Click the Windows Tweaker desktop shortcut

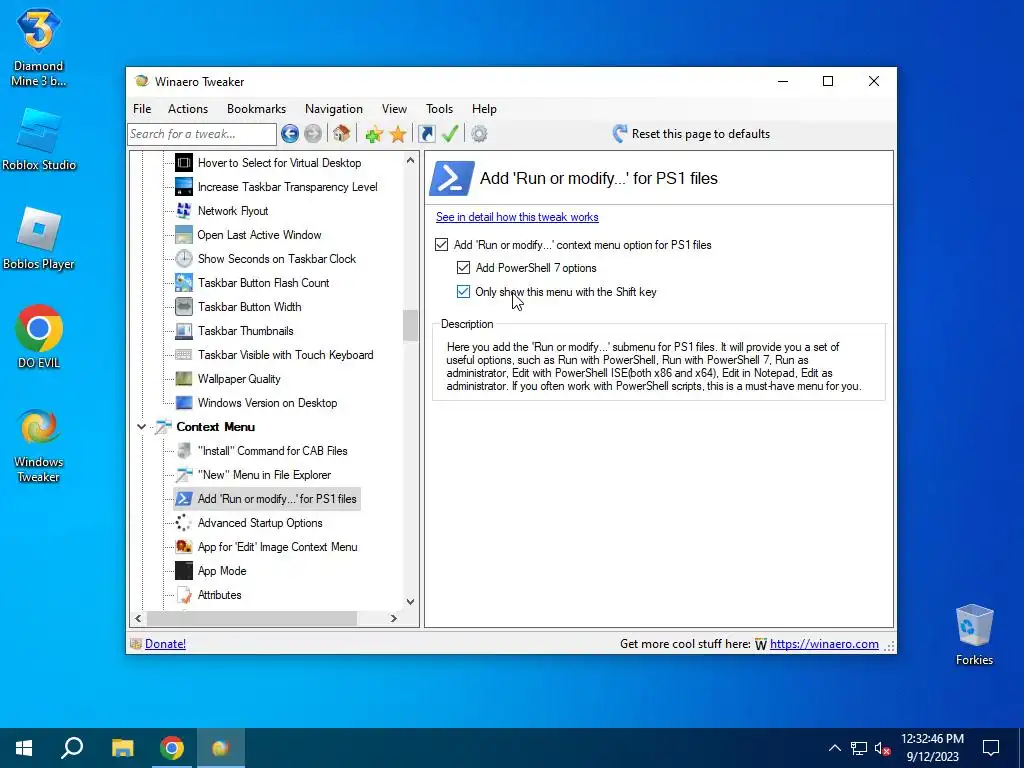[39, 445]
